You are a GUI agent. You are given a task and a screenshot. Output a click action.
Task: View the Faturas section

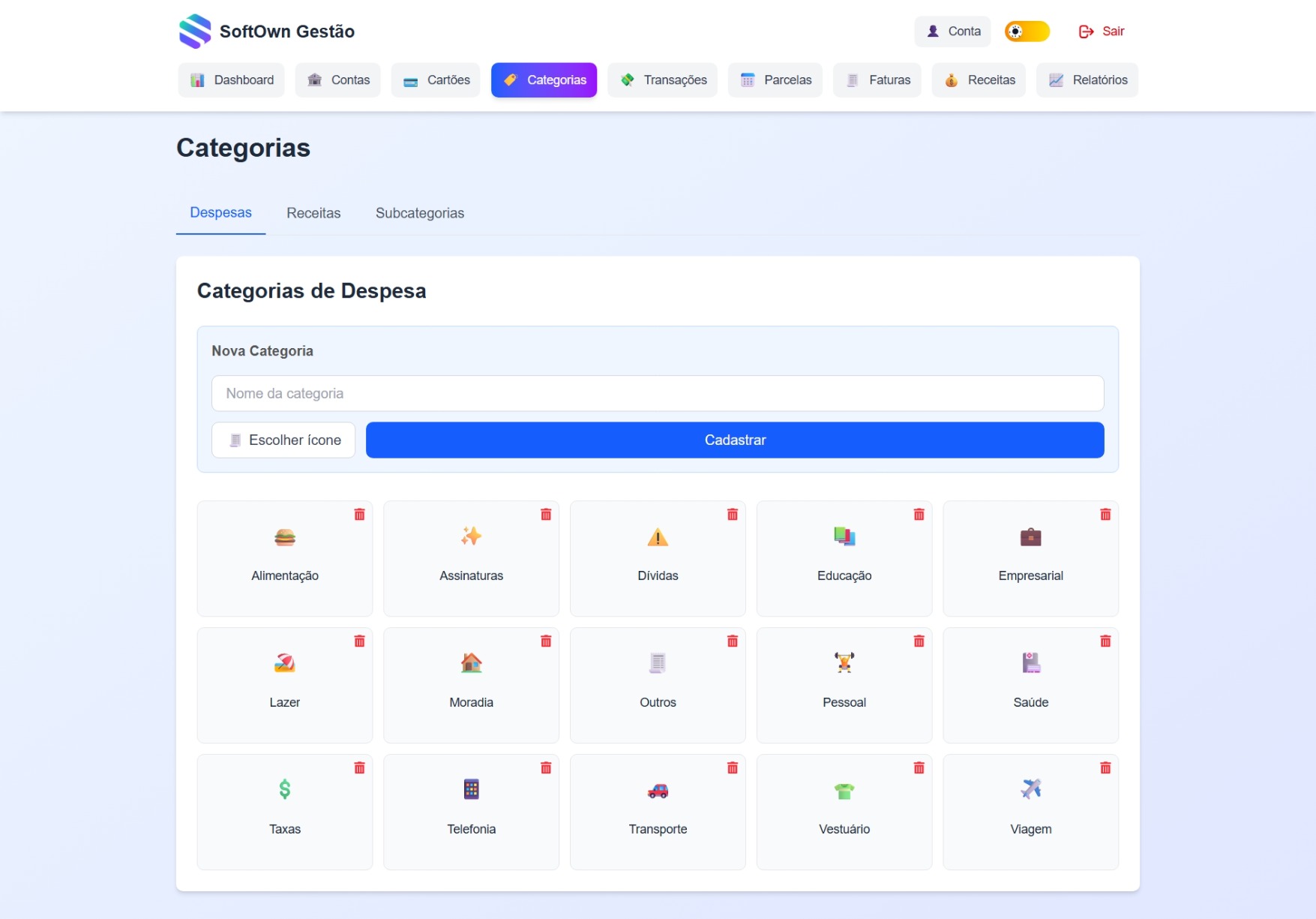[877, 80]
